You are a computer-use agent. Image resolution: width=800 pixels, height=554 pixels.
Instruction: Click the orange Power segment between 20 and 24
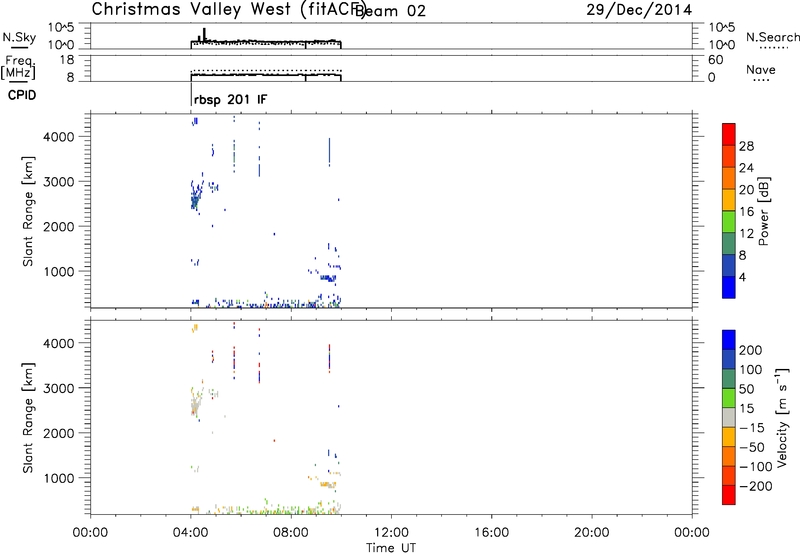[729, 178]
